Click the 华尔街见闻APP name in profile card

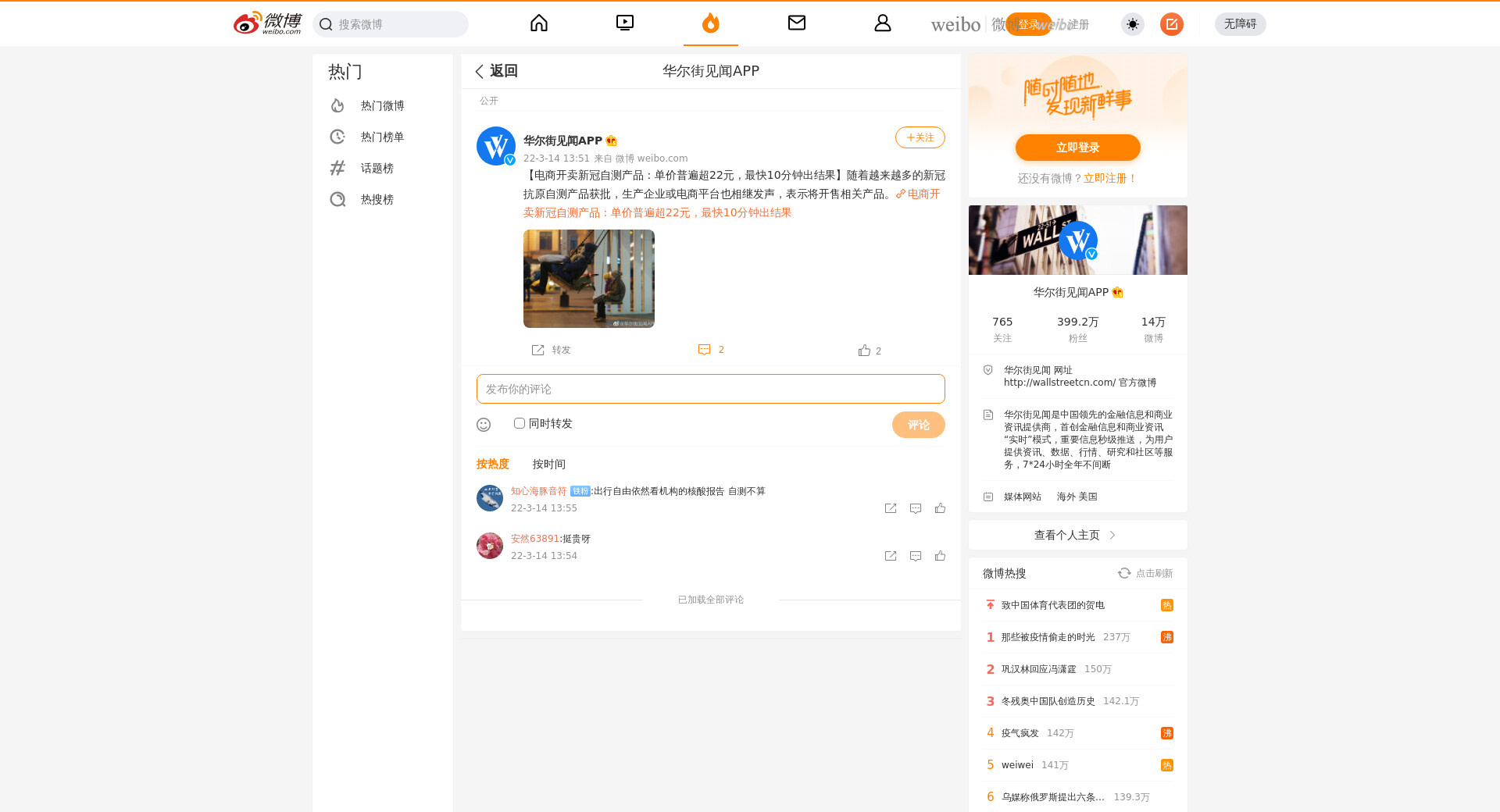(x=1071, y=292)
